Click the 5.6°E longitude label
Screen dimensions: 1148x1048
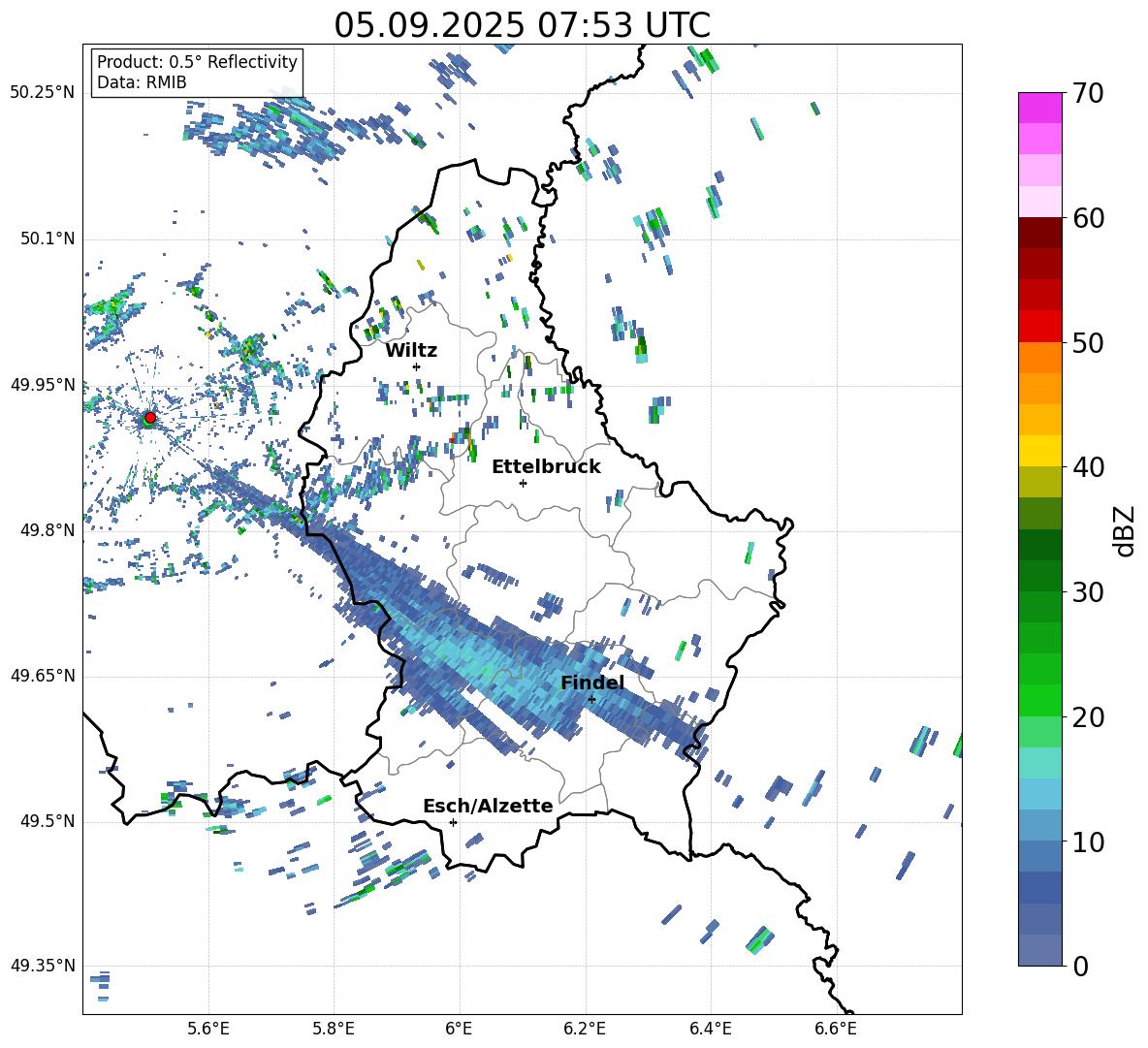(208, 1029)
